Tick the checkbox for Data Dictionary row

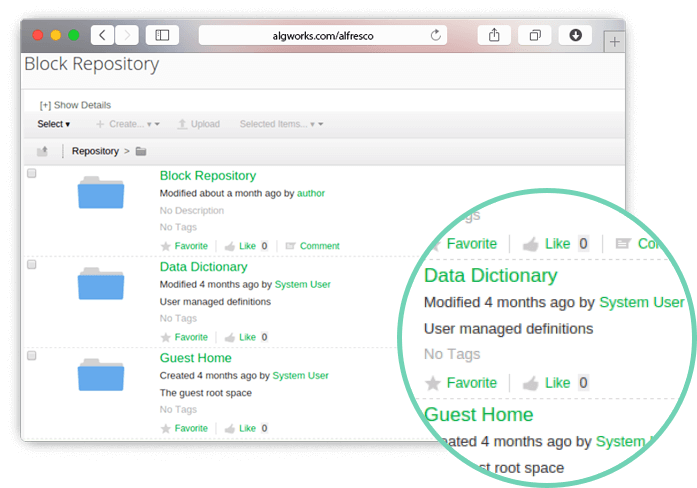click(x=32, y=264)
